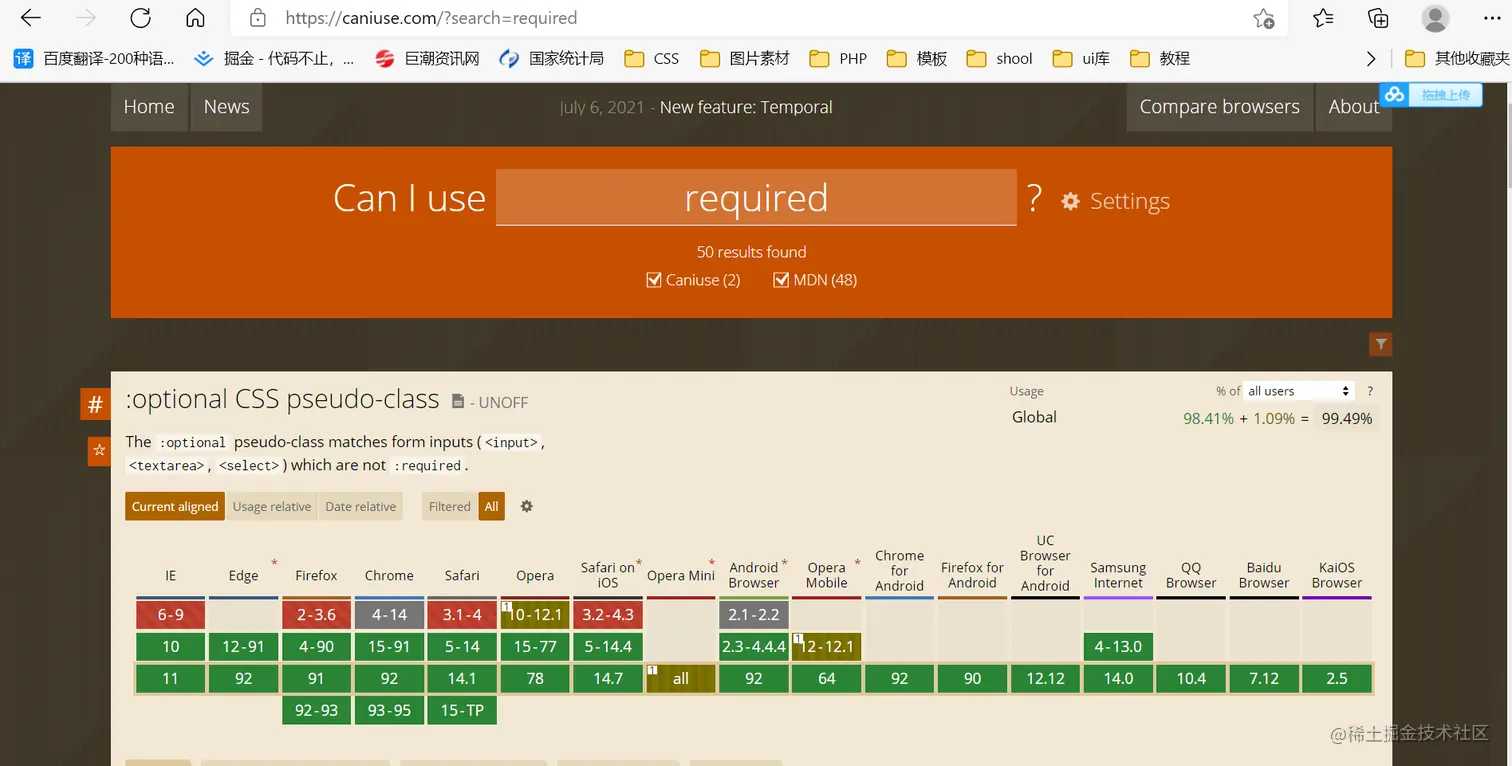
Task: Open the 巨潮资讯网 bookmark
Action: (427, 58)
